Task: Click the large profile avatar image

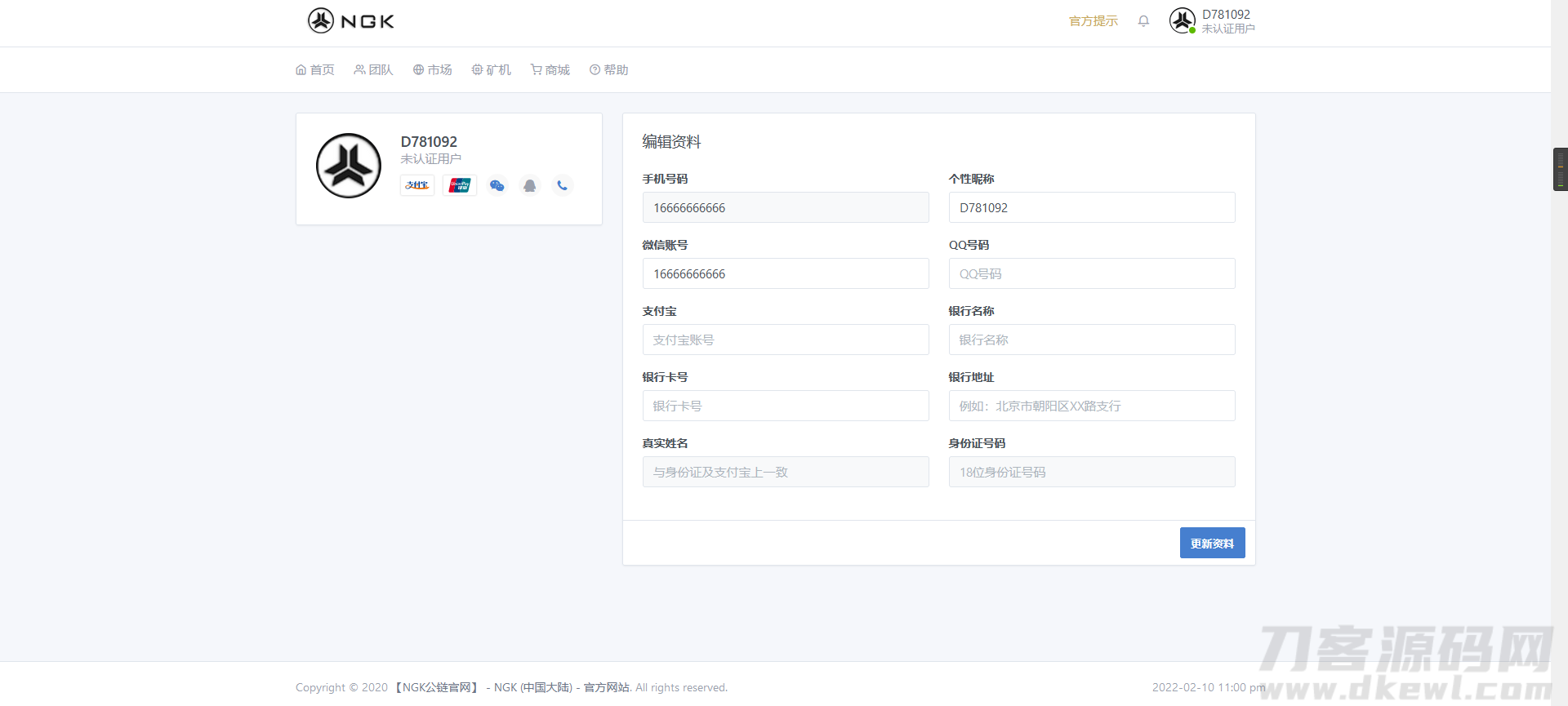Action: pyautogui.click(x=349, y=166)
